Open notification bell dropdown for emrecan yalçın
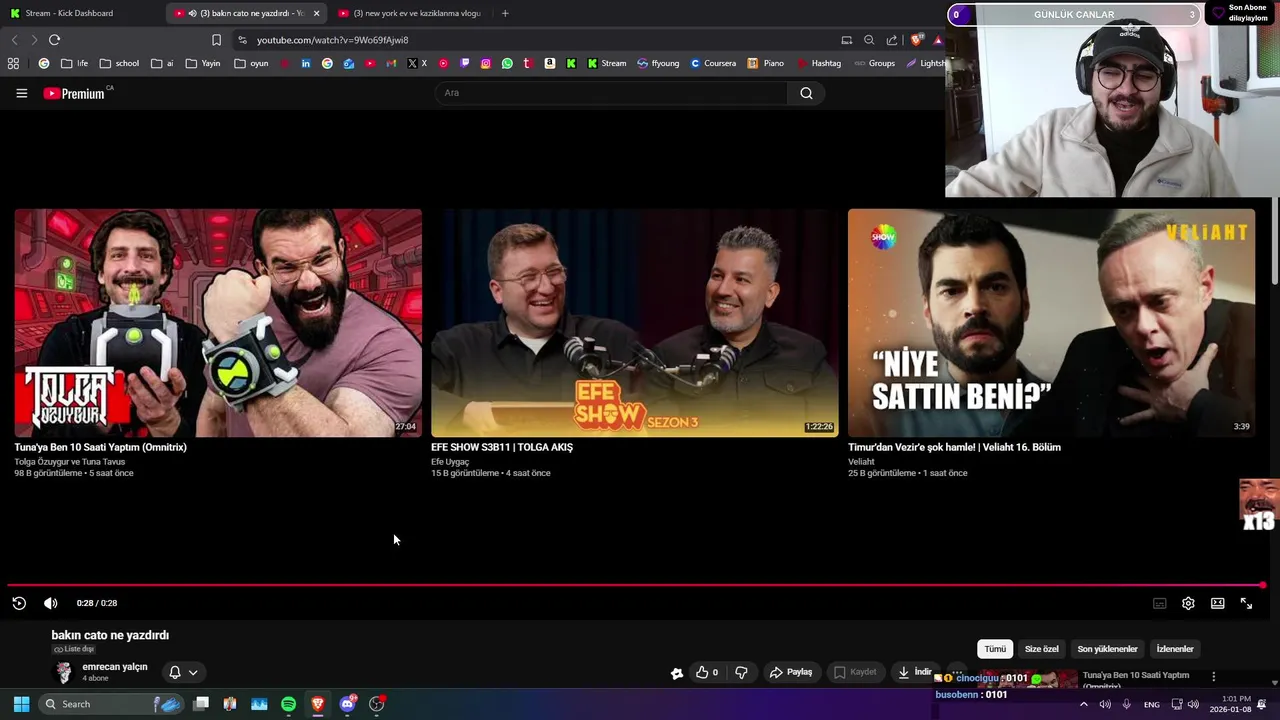This screenshot has width=1280, height=720. 183,672
